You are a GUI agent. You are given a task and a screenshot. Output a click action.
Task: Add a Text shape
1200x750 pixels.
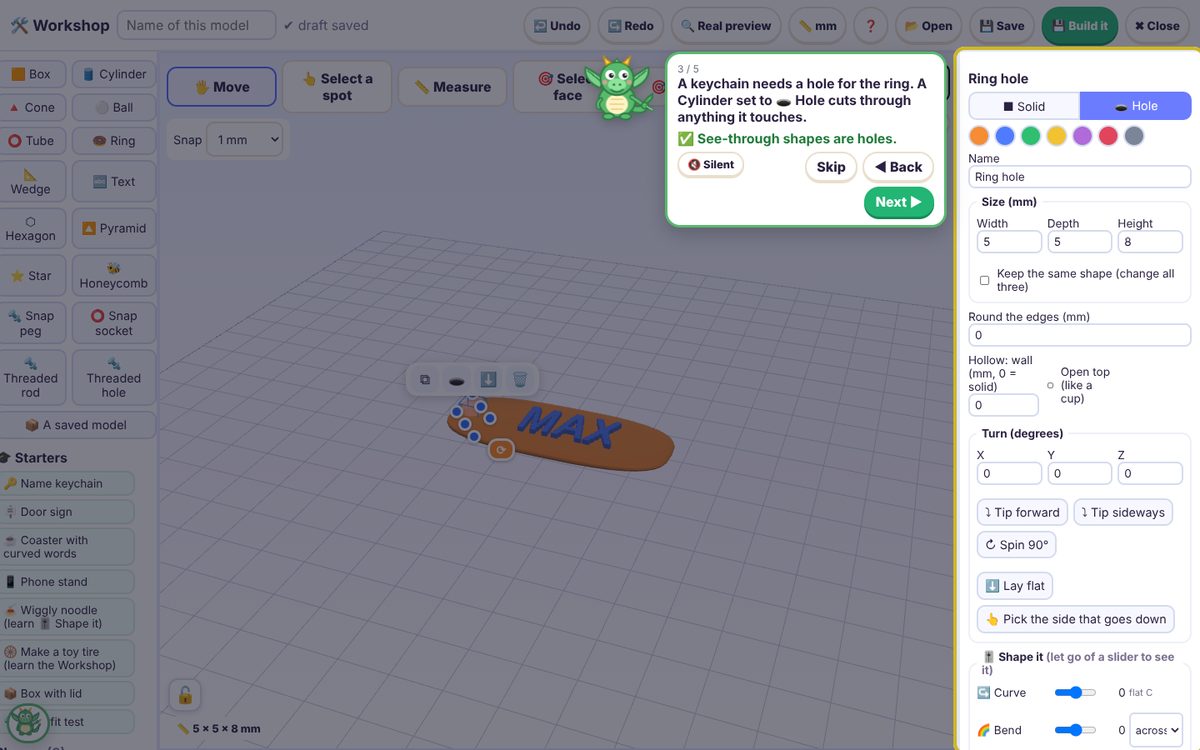point(114,181)
